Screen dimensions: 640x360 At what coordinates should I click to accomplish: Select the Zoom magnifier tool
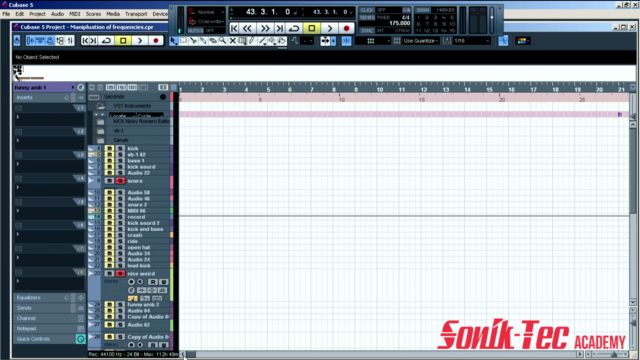223,41
